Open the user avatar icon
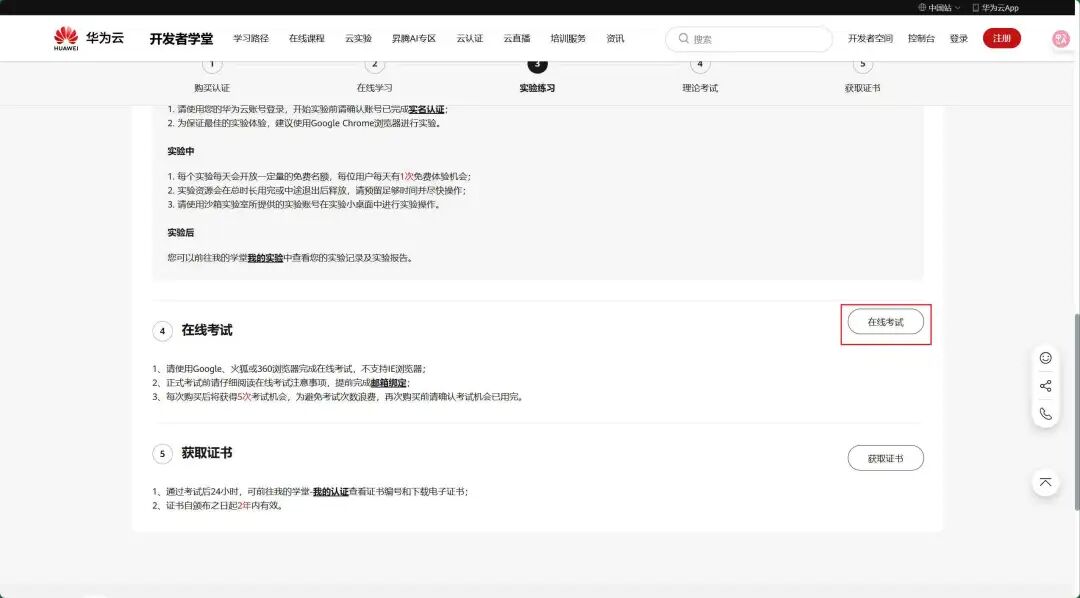Image resolution: width=1080 pixels, height=598 pixels. [1061, 39]
